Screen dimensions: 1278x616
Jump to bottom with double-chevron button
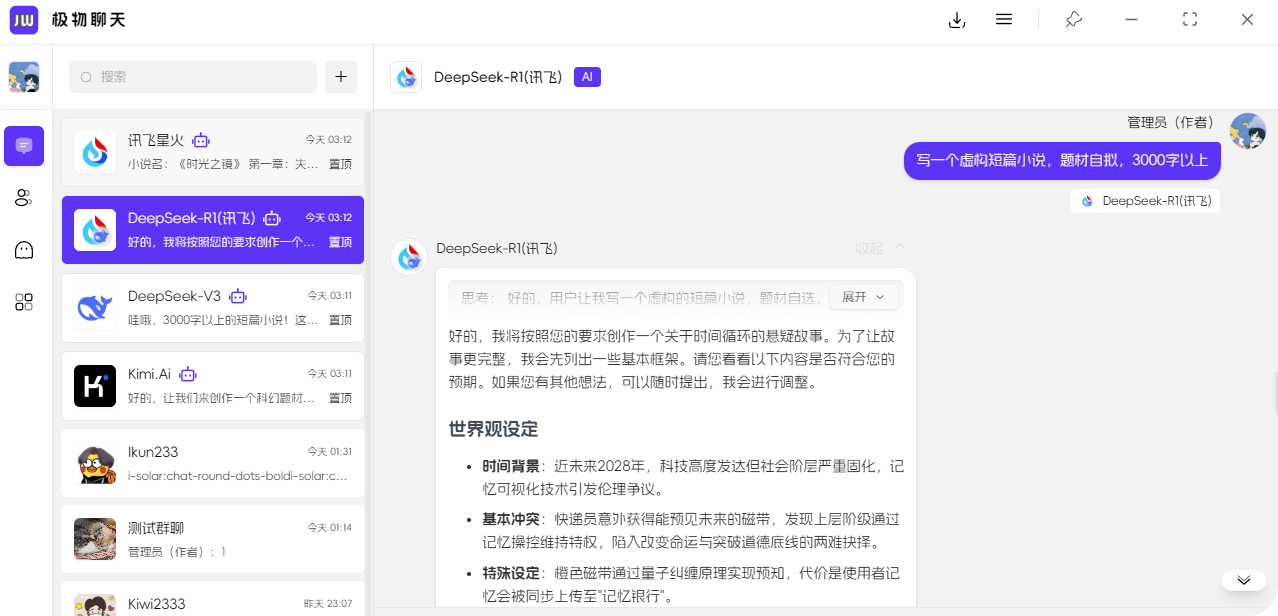point(1244,580)
